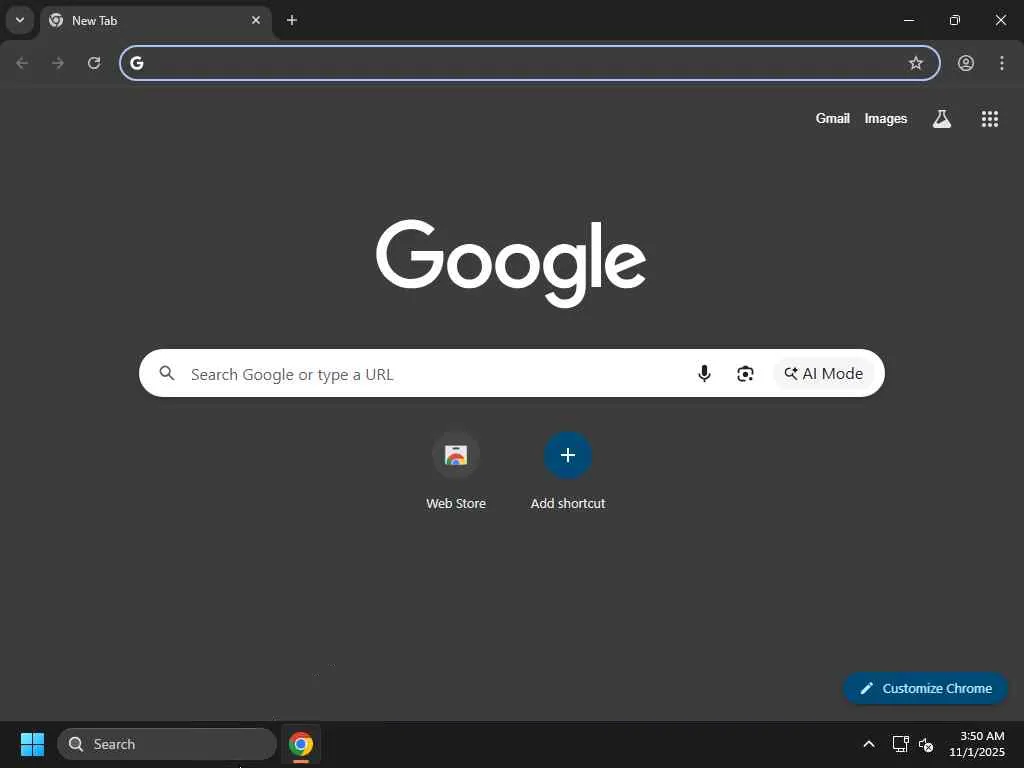Select the New Tab tab
This screenshot has height=768, width=1024.
155,21
